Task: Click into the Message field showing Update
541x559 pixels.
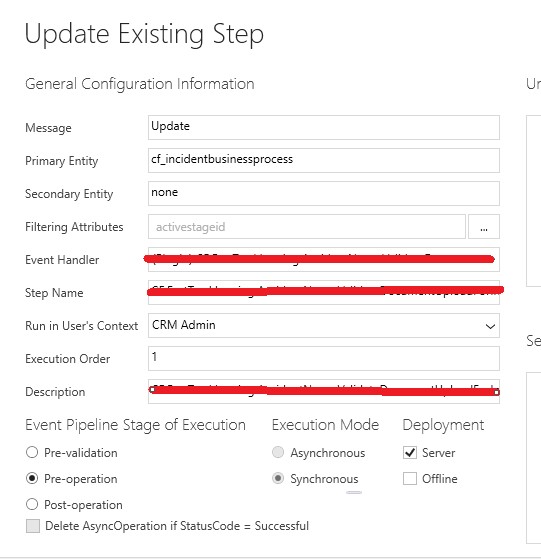Action: pos(324,127)
